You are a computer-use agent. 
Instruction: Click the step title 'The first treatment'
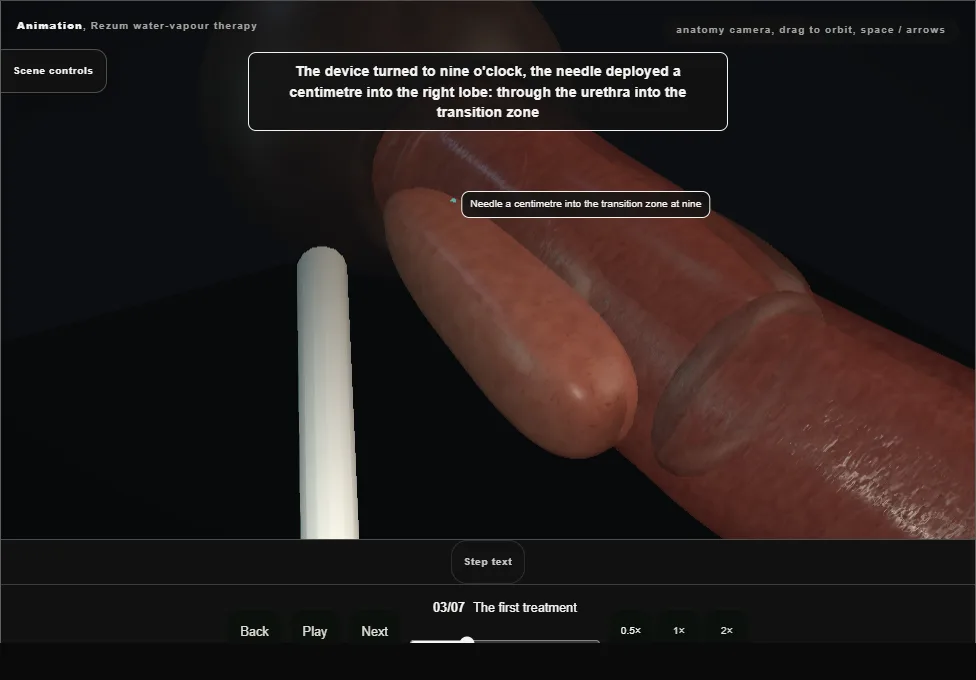click(525, 607)
